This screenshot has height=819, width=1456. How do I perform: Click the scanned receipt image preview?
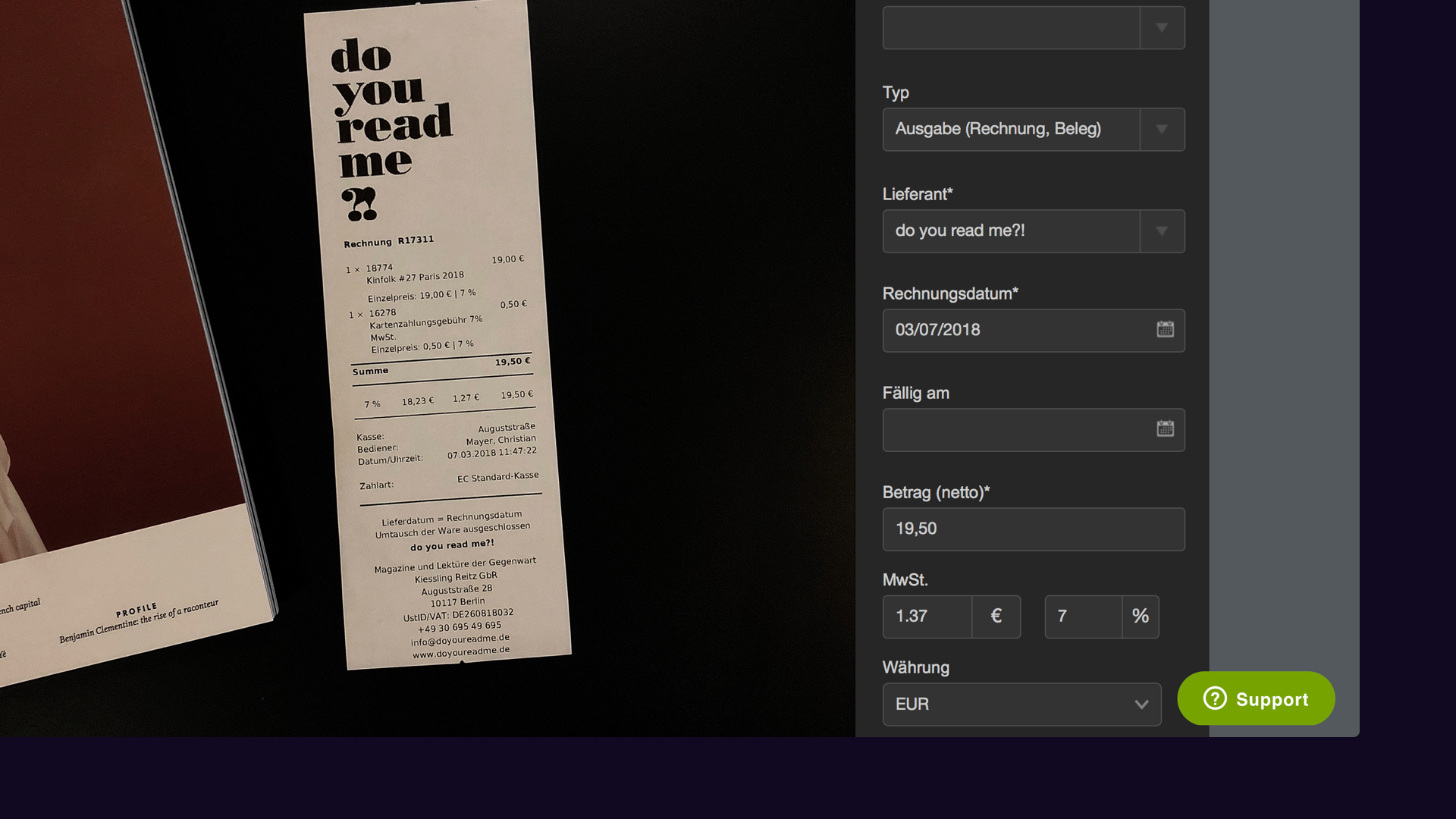(437, 334)
